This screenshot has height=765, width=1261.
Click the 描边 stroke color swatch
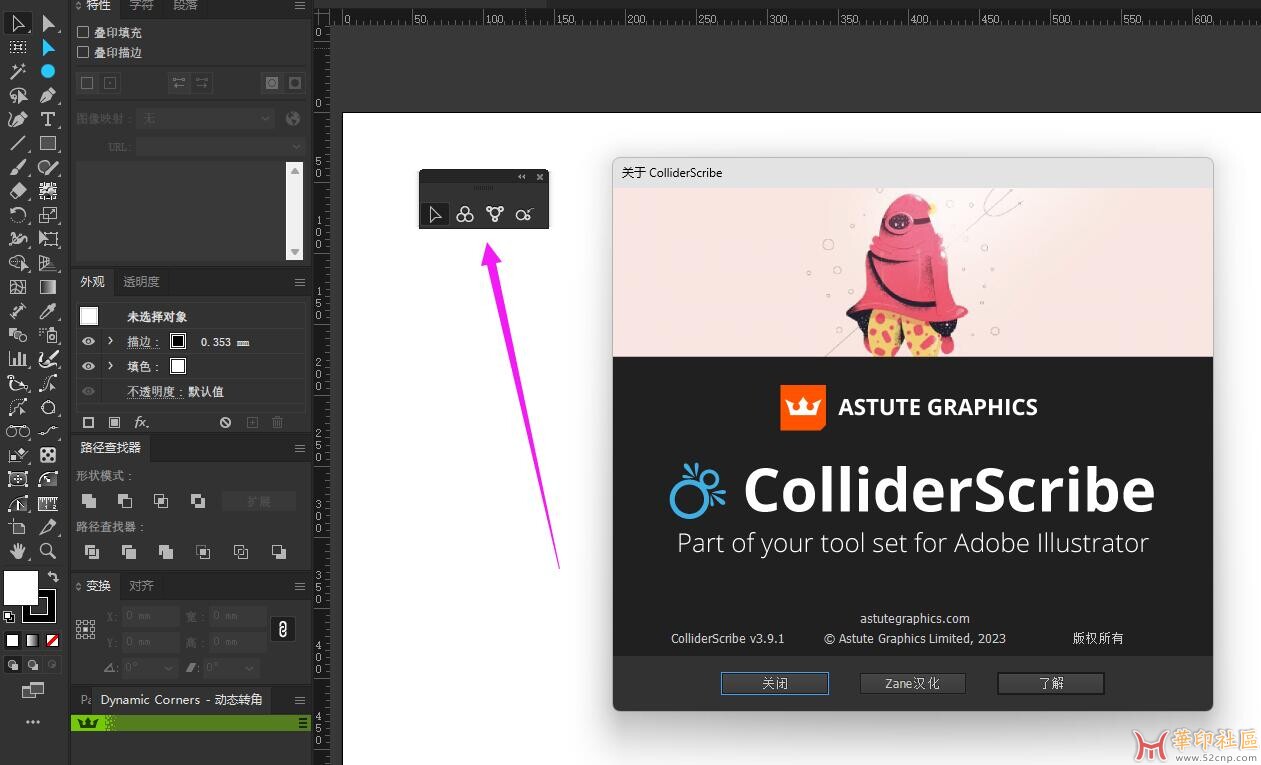tap(178, 341)
